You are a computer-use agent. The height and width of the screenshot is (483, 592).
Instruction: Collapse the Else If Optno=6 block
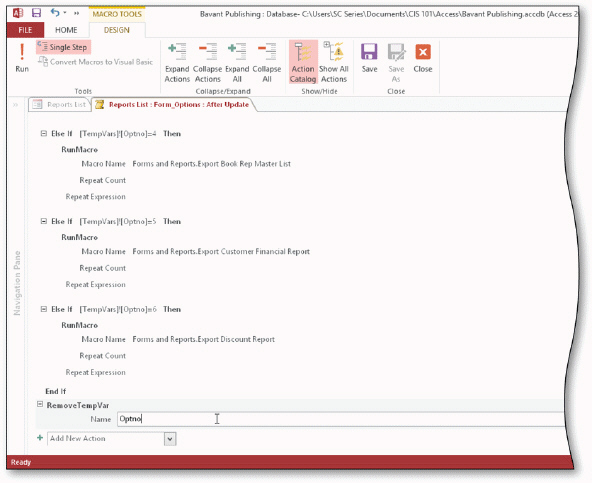(x=44, y=309)
